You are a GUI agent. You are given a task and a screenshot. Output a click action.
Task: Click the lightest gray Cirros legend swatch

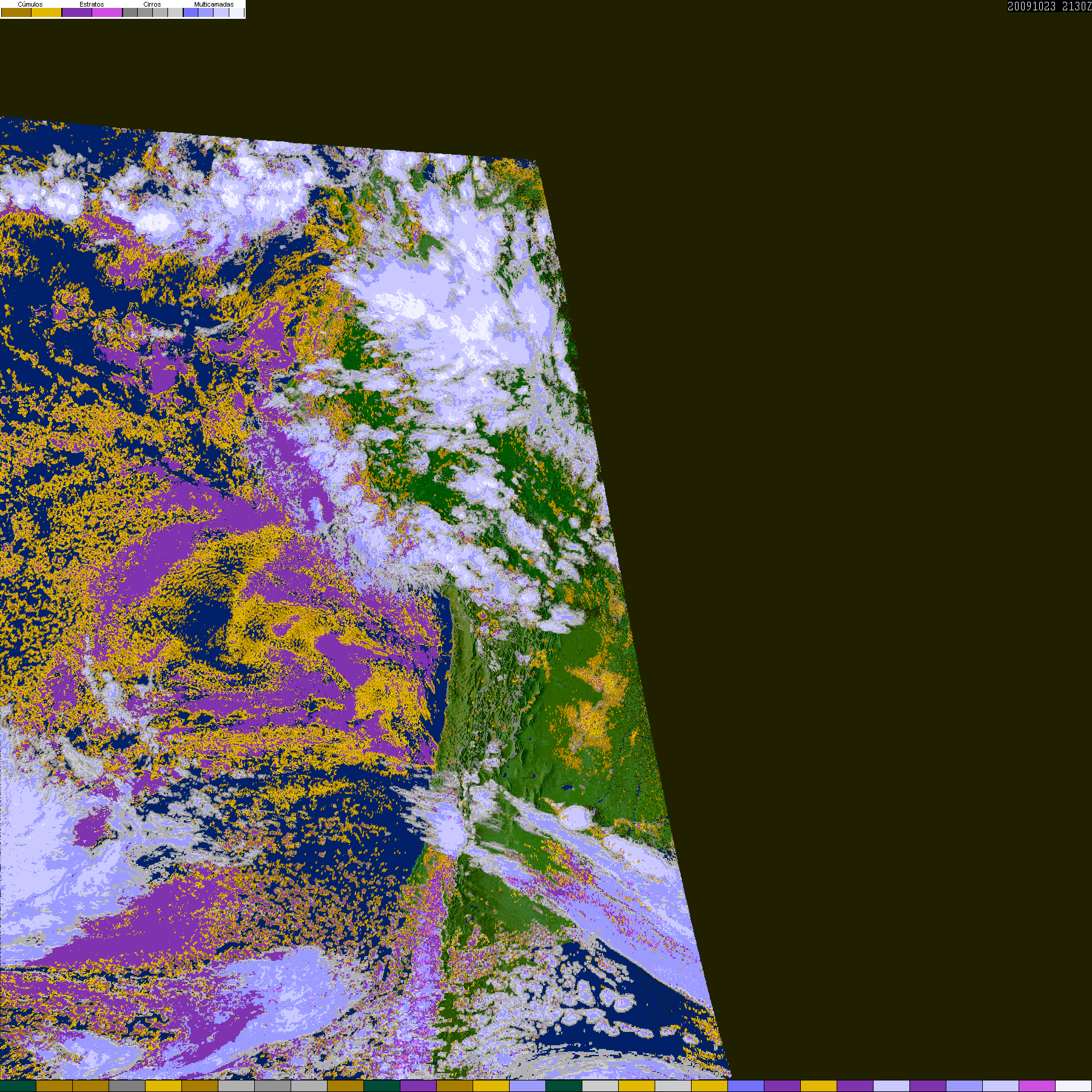pyautogui.click(x=175, y=12)
